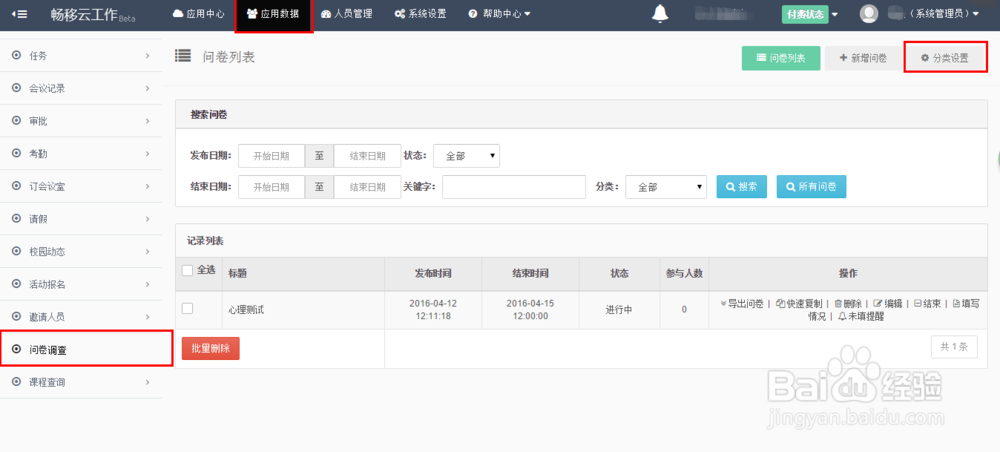Click the 校园动态 sidebar circle icon

point(17,251)
